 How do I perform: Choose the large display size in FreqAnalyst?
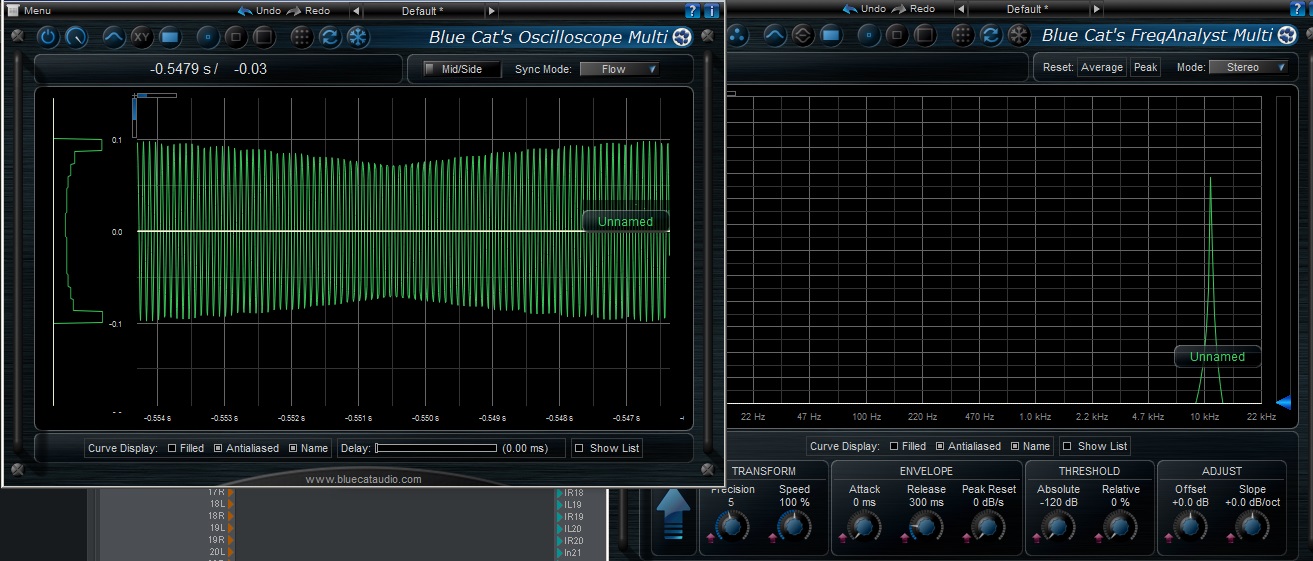[925, 36]
